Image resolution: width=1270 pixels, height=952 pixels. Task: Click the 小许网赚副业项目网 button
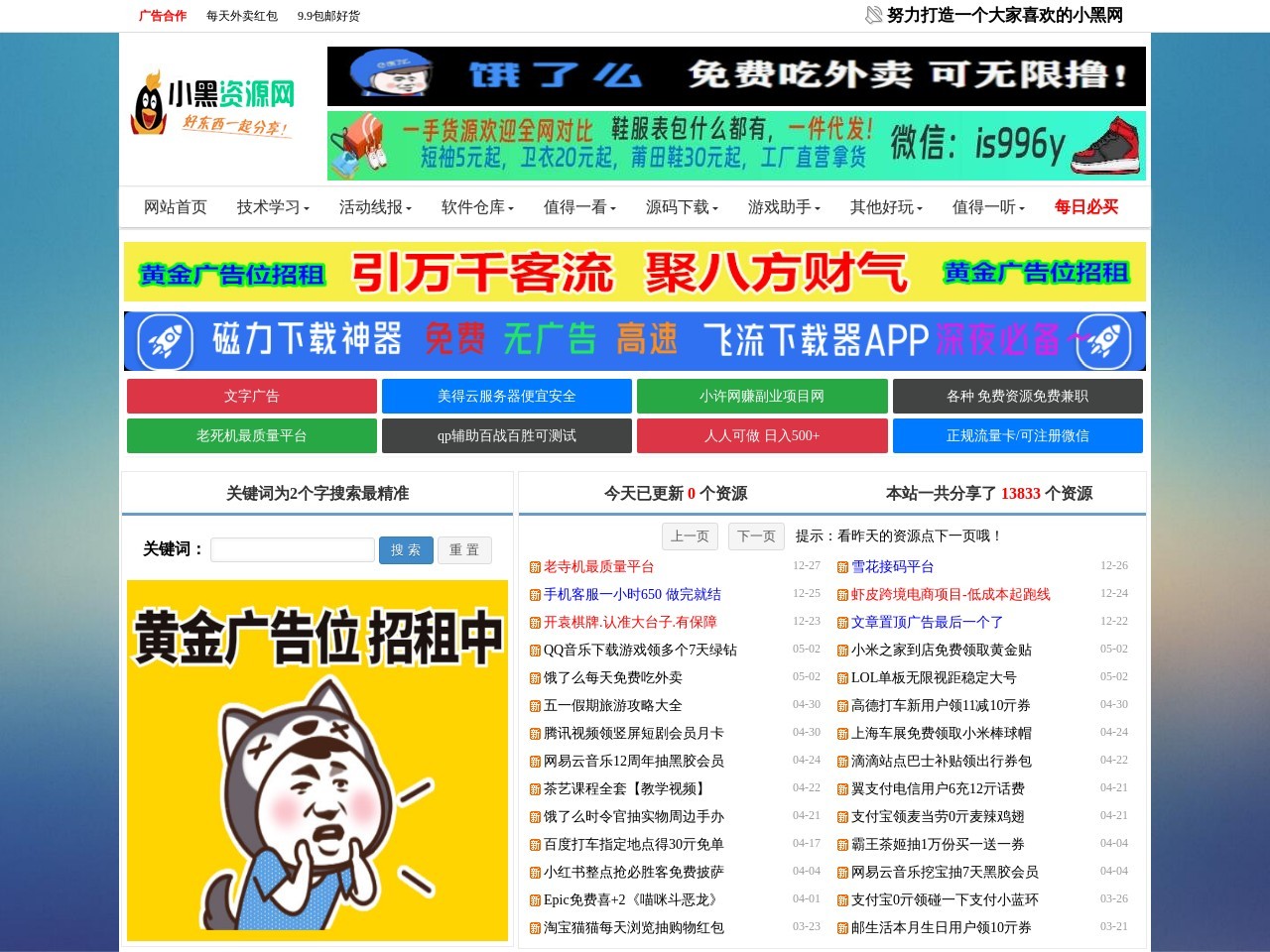(762, 396)
